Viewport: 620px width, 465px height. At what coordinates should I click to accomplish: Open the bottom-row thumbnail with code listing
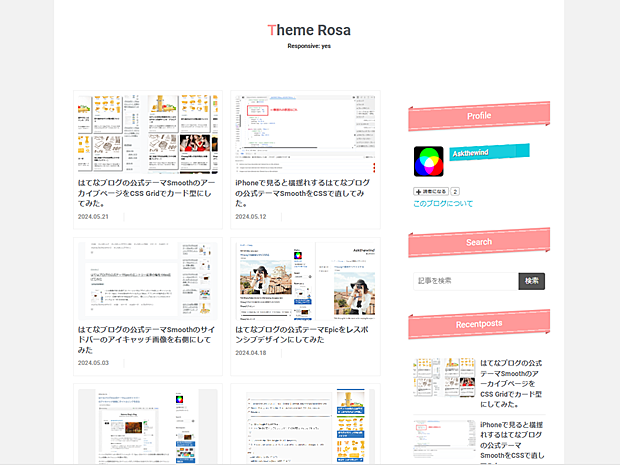(x=305, y=426)
